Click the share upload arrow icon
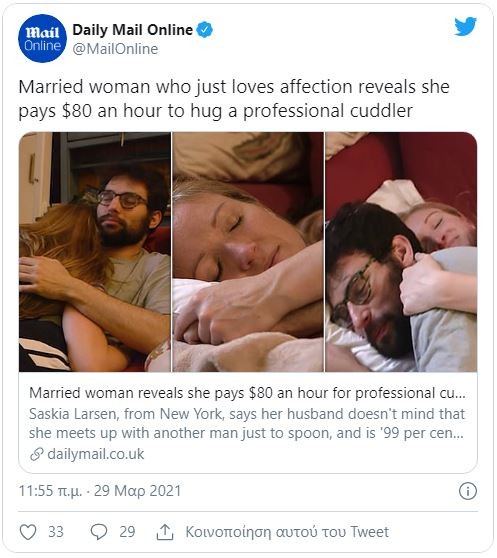Viewport: 497px width, 558px height. tap(165, 532)
